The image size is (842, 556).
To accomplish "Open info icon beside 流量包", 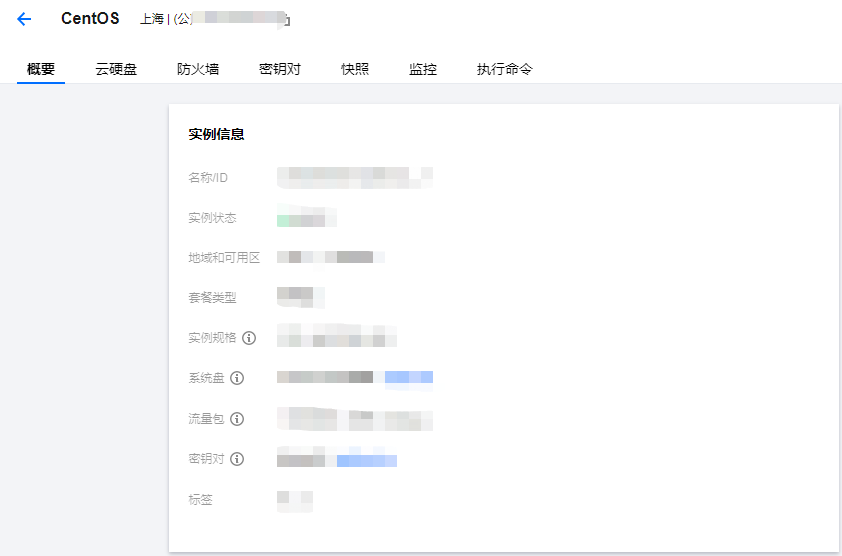I will coord(237,419).
